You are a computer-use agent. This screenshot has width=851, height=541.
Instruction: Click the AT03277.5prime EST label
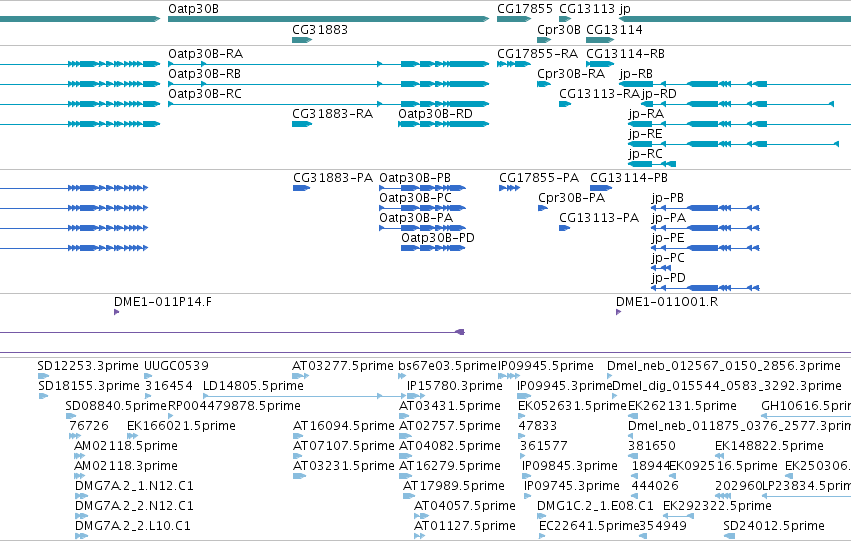(x=342, y=366)
